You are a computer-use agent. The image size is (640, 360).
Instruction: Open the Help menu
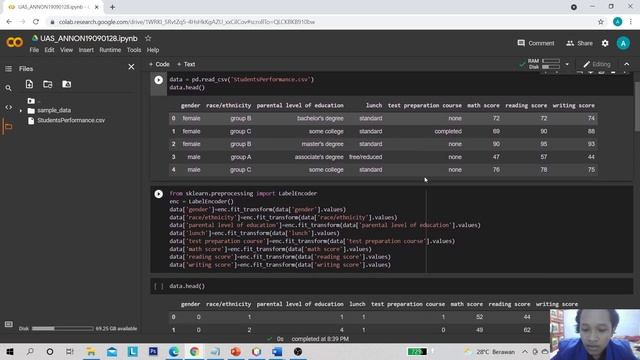coord(153,50)
